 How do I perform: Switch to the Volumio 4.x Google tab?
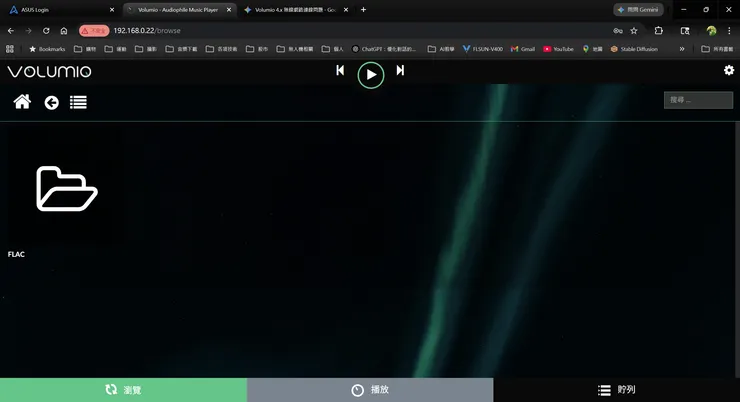click(296, 9)
